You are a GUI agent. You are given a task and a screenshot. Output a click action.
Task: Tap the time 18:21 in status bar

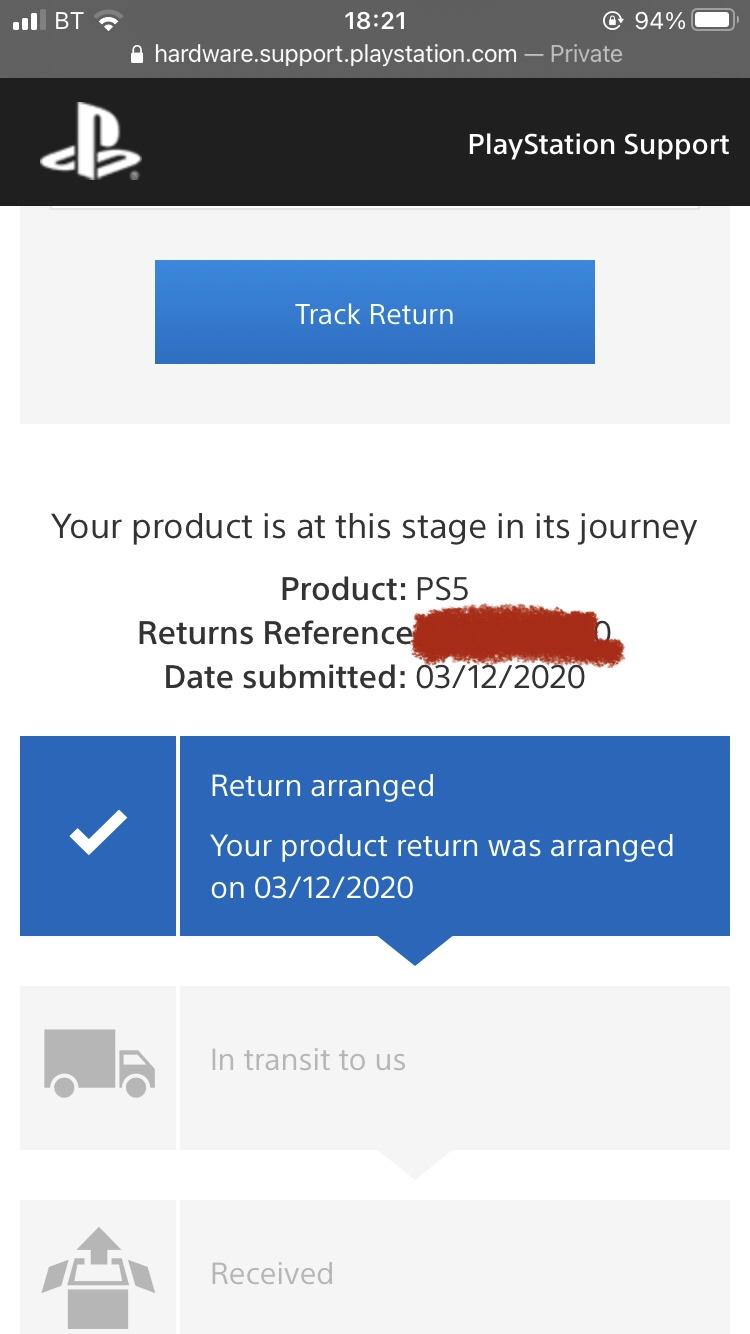pos(374,21)
